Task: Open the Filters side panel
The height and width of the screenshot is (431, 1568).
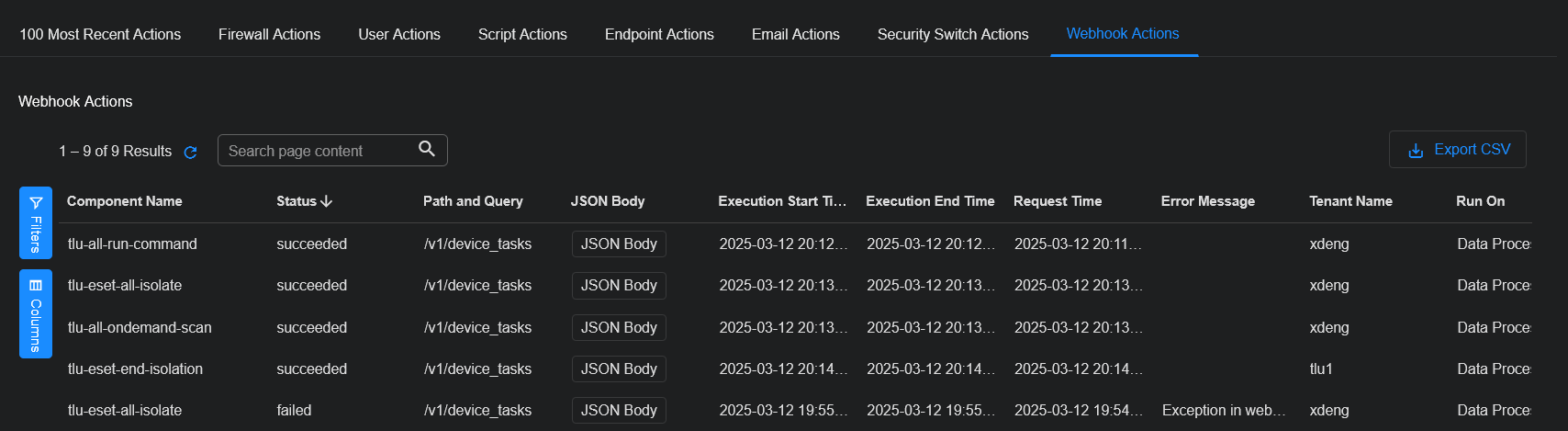Action: [36, 222]
